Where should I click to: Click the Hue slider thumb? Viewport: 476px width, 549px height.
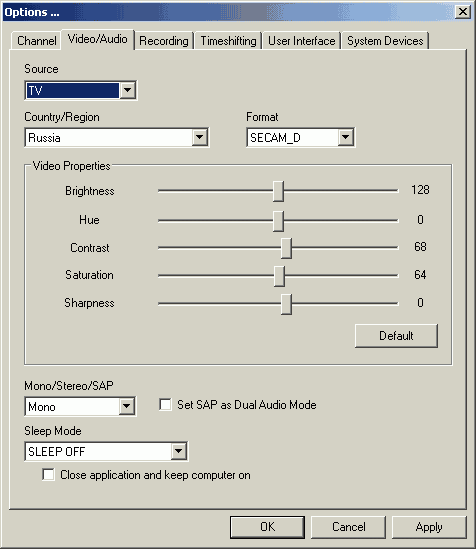pos(278,221)
